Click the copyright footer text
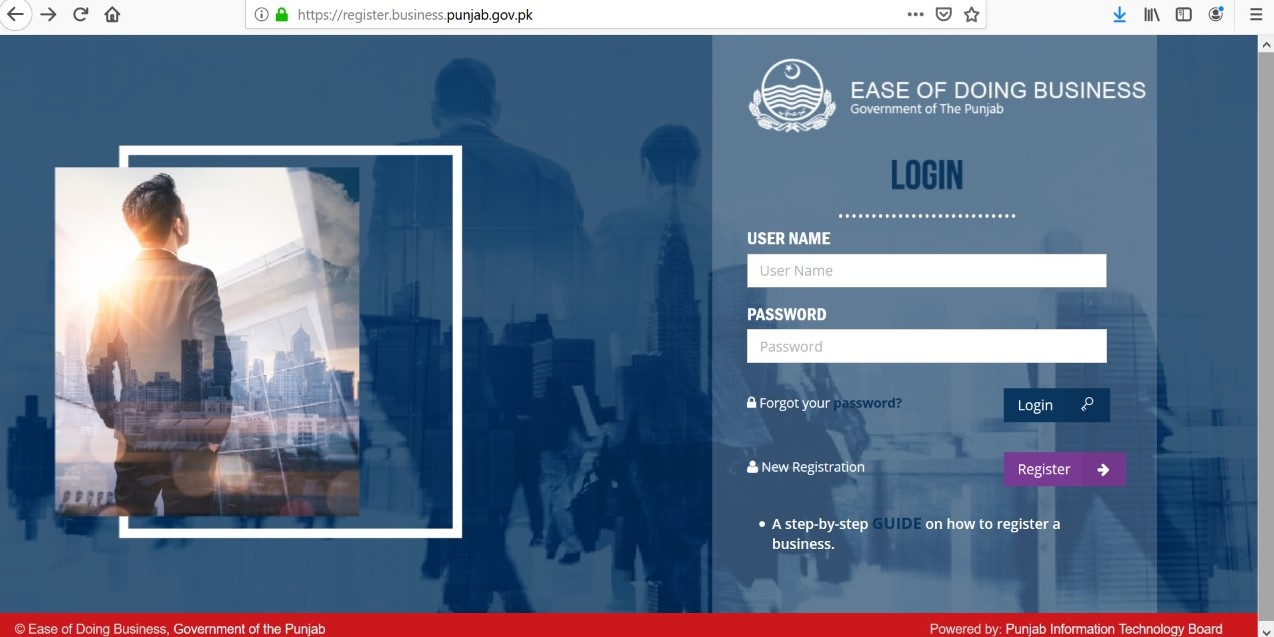This screenshot has width=1274, height=637. [170, 629]
